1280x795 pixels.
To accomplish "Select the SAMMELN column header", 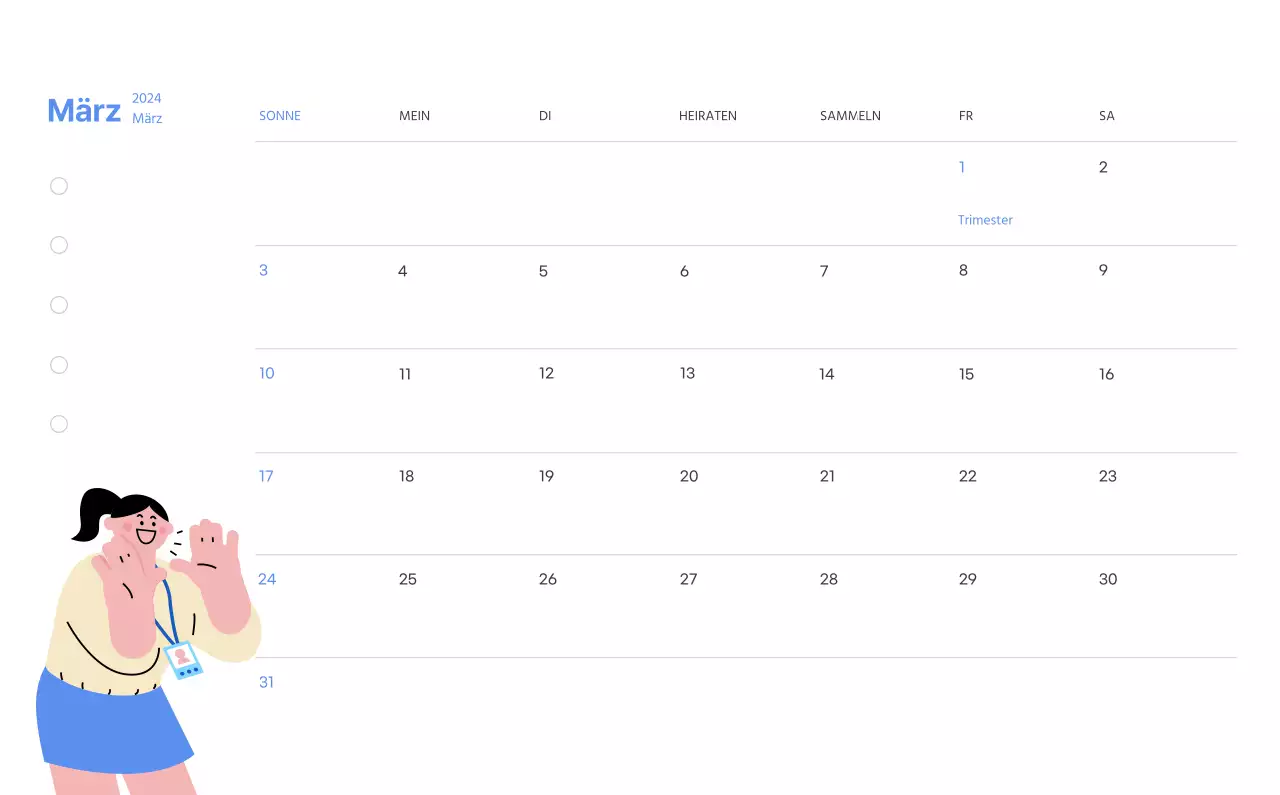I will [x=850, y=115].
